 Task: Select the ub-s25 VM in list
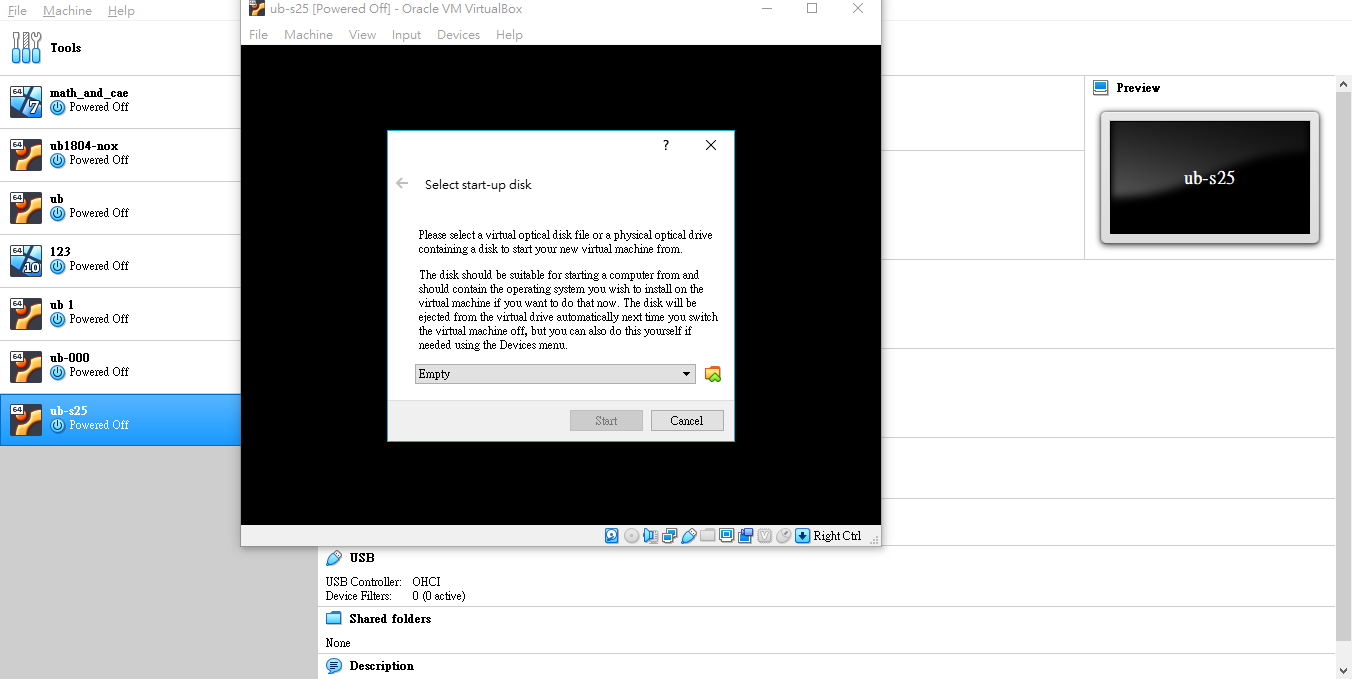tap(120, 420)
